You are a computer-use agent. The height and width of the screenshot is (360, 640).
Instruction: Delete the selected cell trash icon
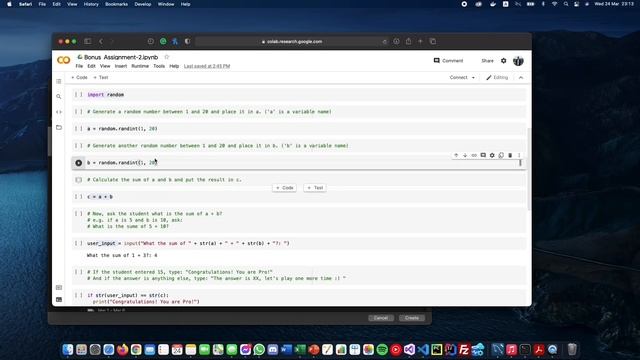pos(510,156)
